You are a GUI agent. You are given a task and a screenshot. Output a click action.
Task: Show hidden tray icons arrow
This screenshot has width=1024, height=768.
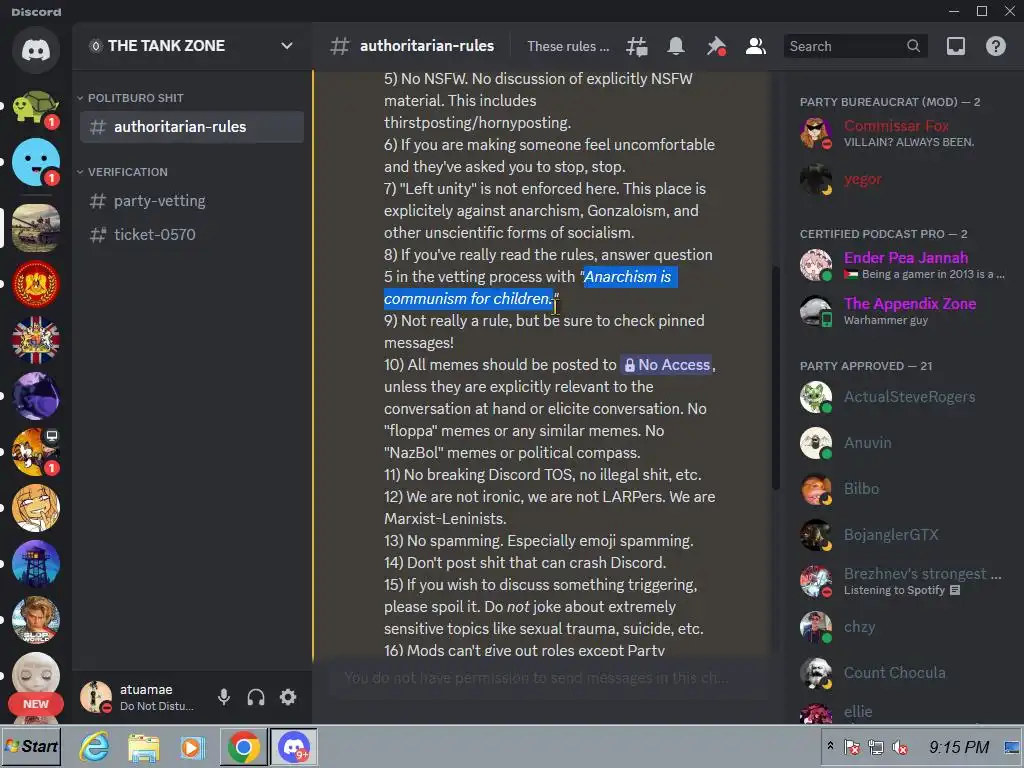[830, 746]
